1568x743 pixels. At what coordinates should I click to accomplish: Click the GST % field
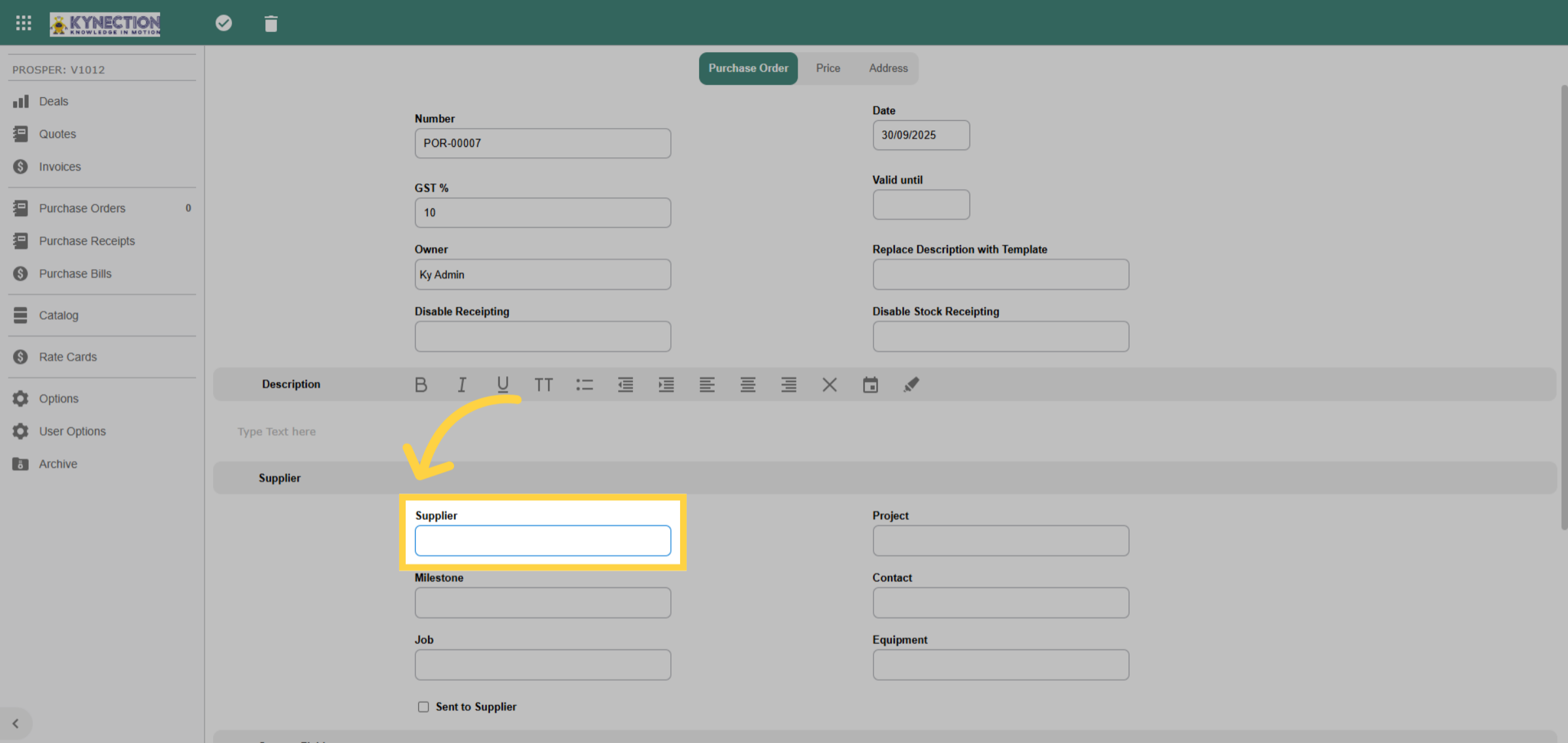point(542,213)
